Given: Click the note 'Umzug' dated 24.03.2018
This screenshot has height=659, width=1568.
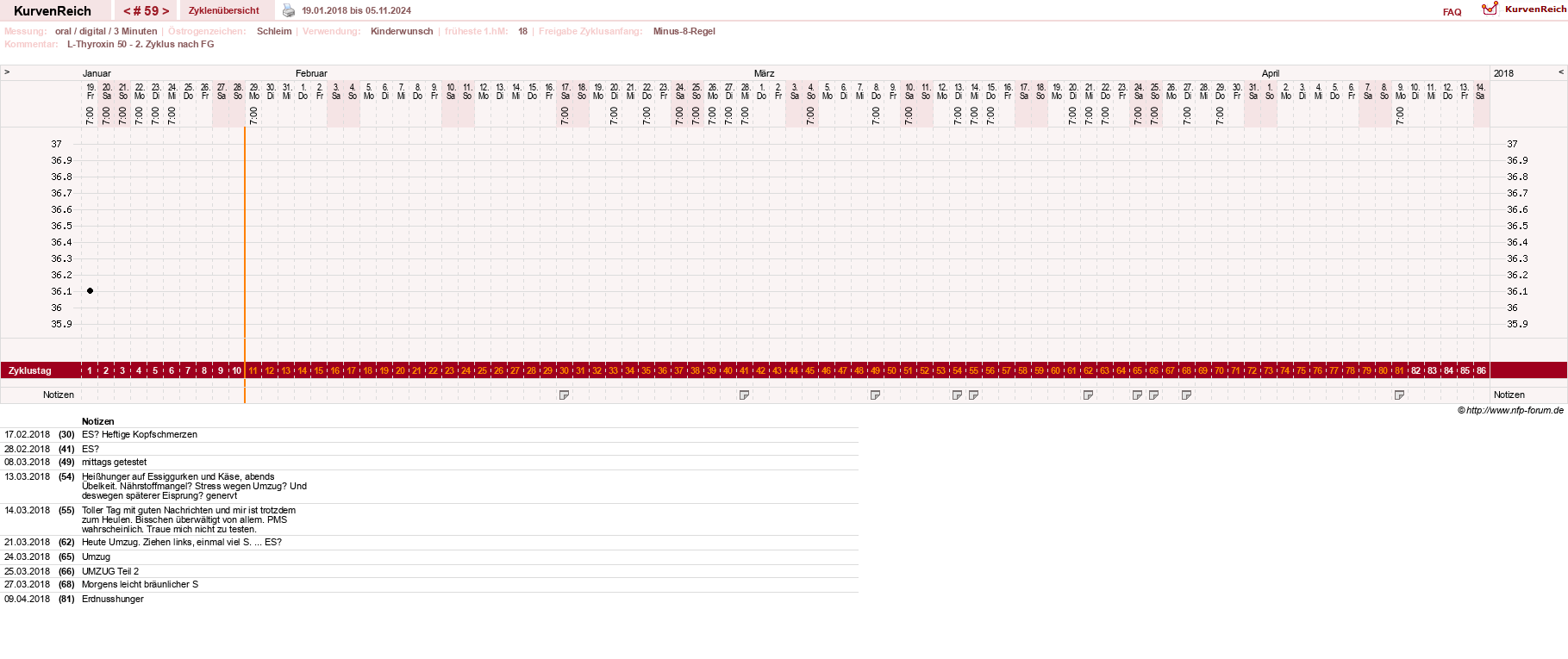Looking at the screenshot, I should click(96, 557).
